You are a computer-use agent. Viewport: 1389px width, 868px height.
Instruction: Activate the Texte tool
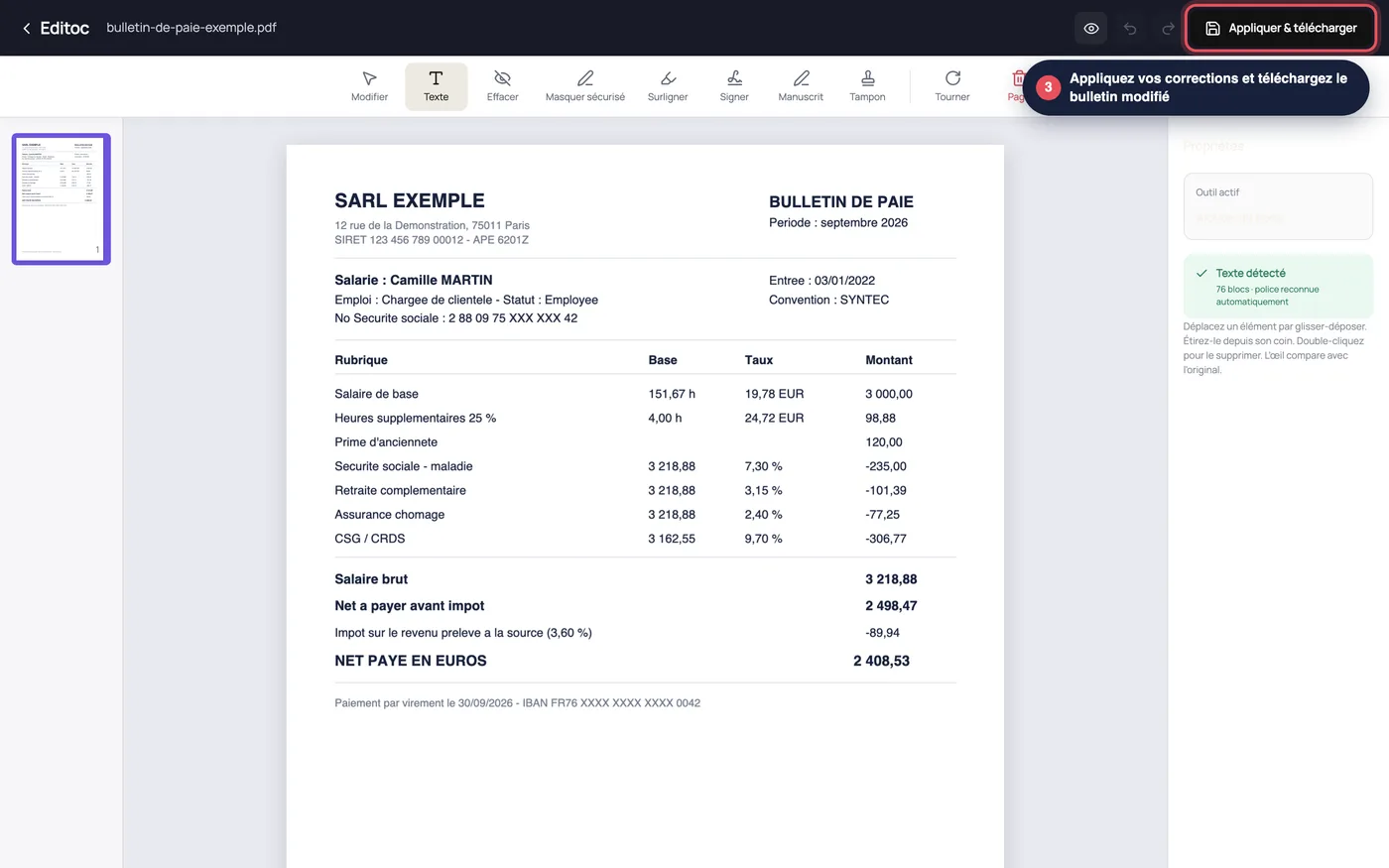click(x=437, y=86)
